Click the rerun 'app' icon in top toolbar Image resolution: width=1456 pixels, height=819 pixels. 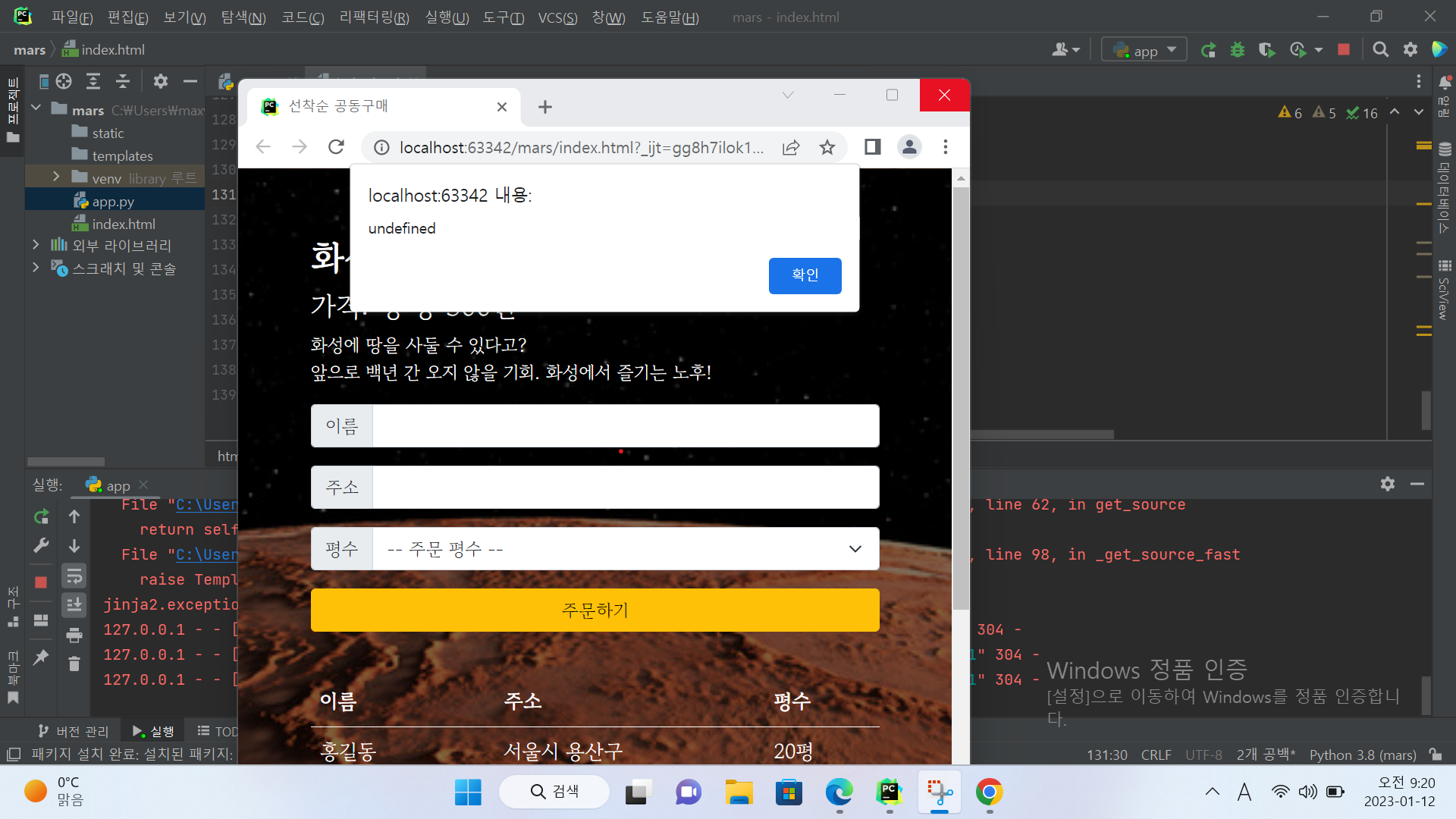[x=1209, y=50]
